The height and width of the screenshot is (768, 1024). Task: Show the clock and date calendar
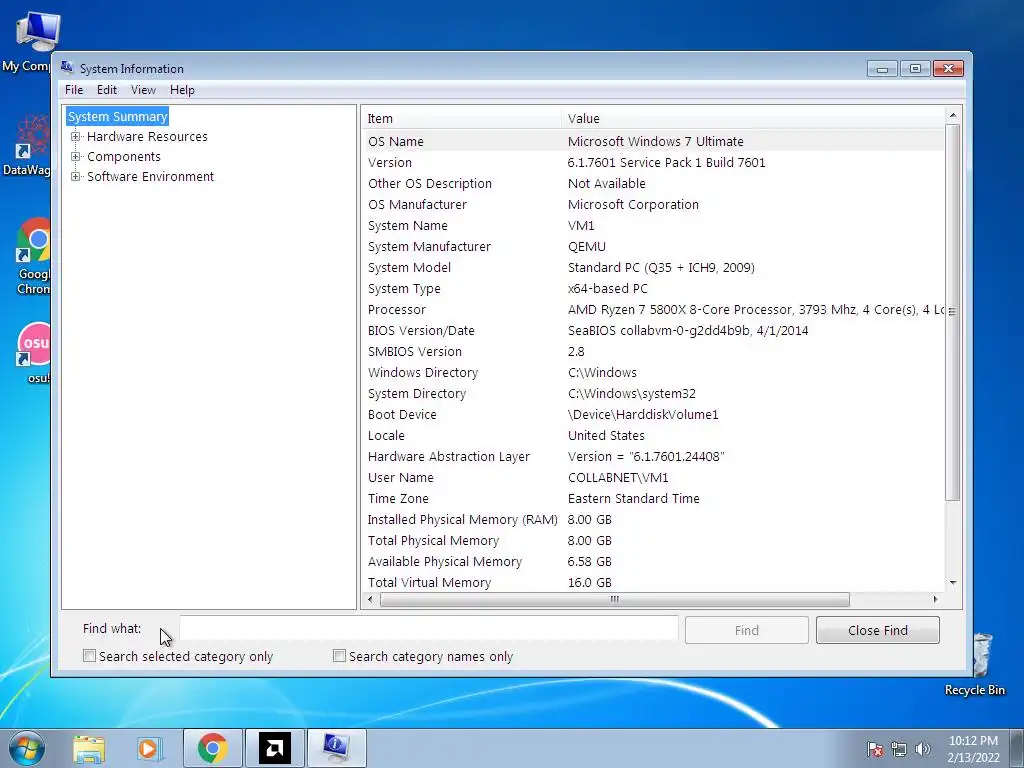pyautogui.click(x=973, y=749)
